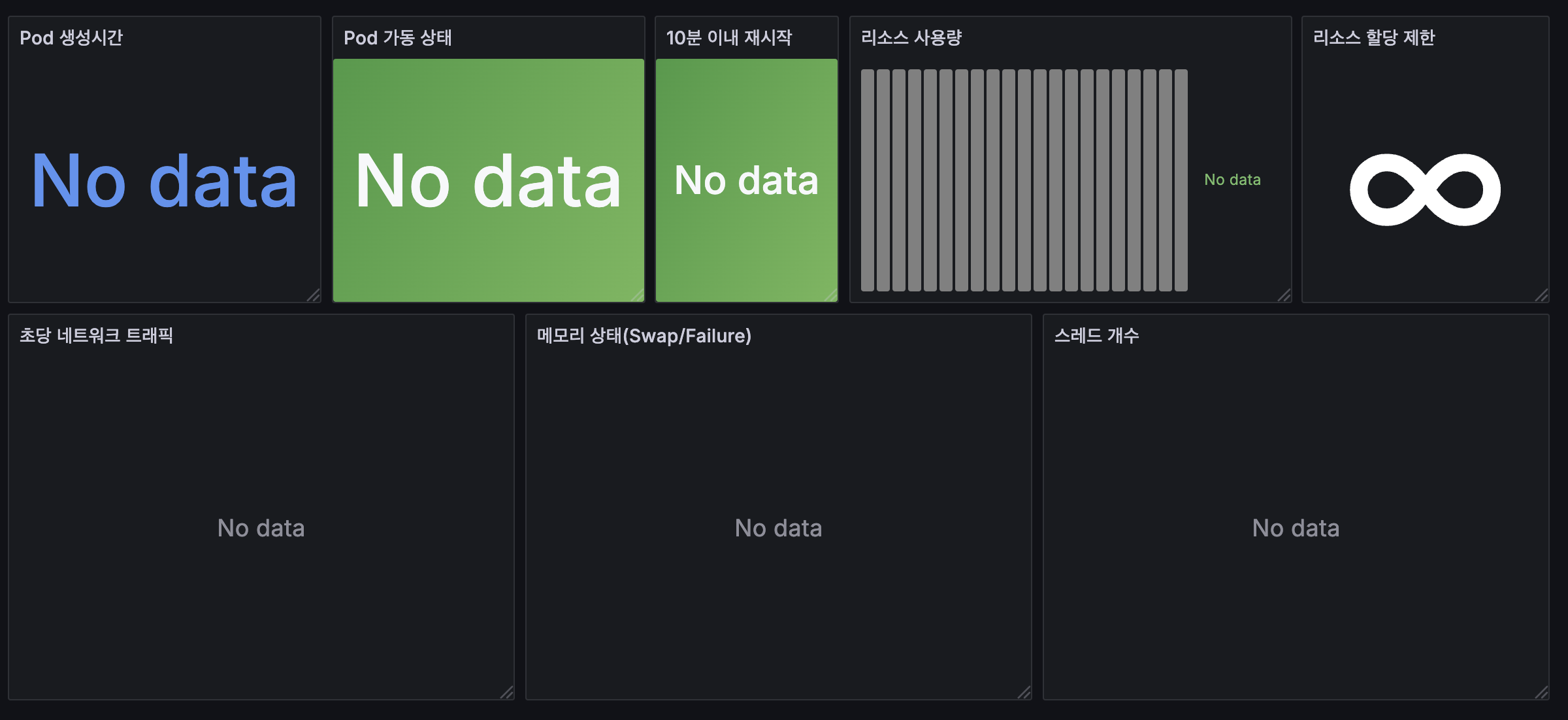Open the 10분 이내 재시작 title menu
Viewport: 1568px width, 720px height.
[x=728, y=38]
